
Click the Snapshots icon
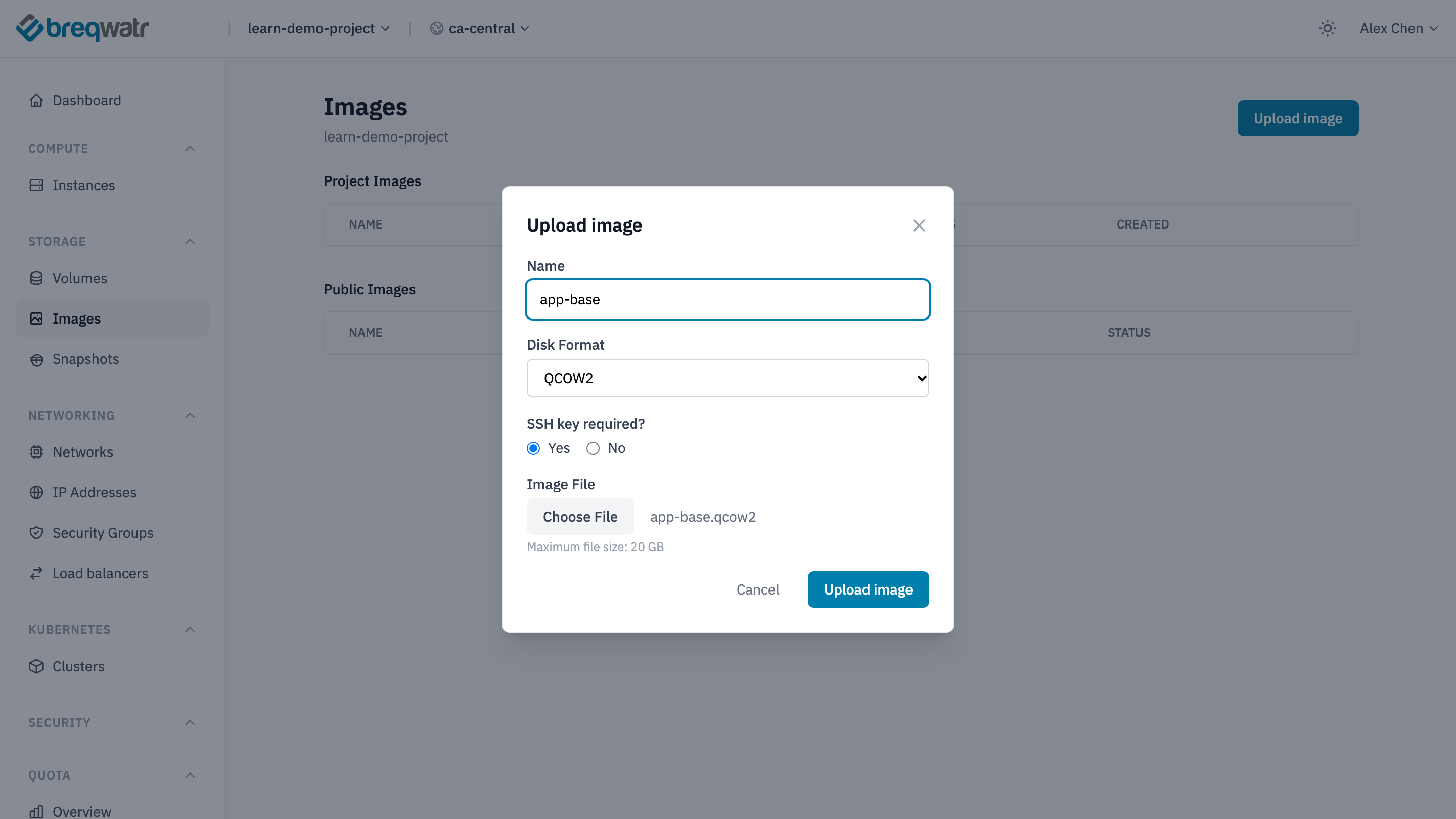coord(36,359)
